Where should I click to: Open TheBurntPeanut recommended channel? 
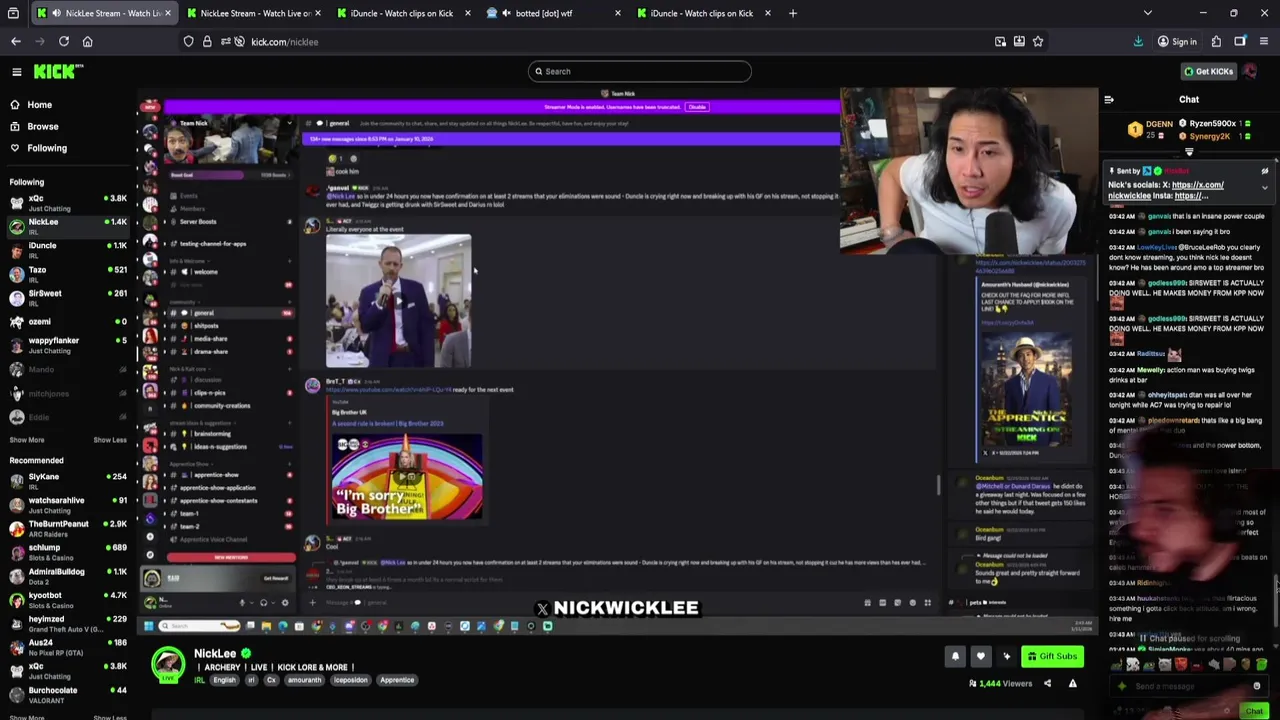pyautogui.click(x=68, y=528)
